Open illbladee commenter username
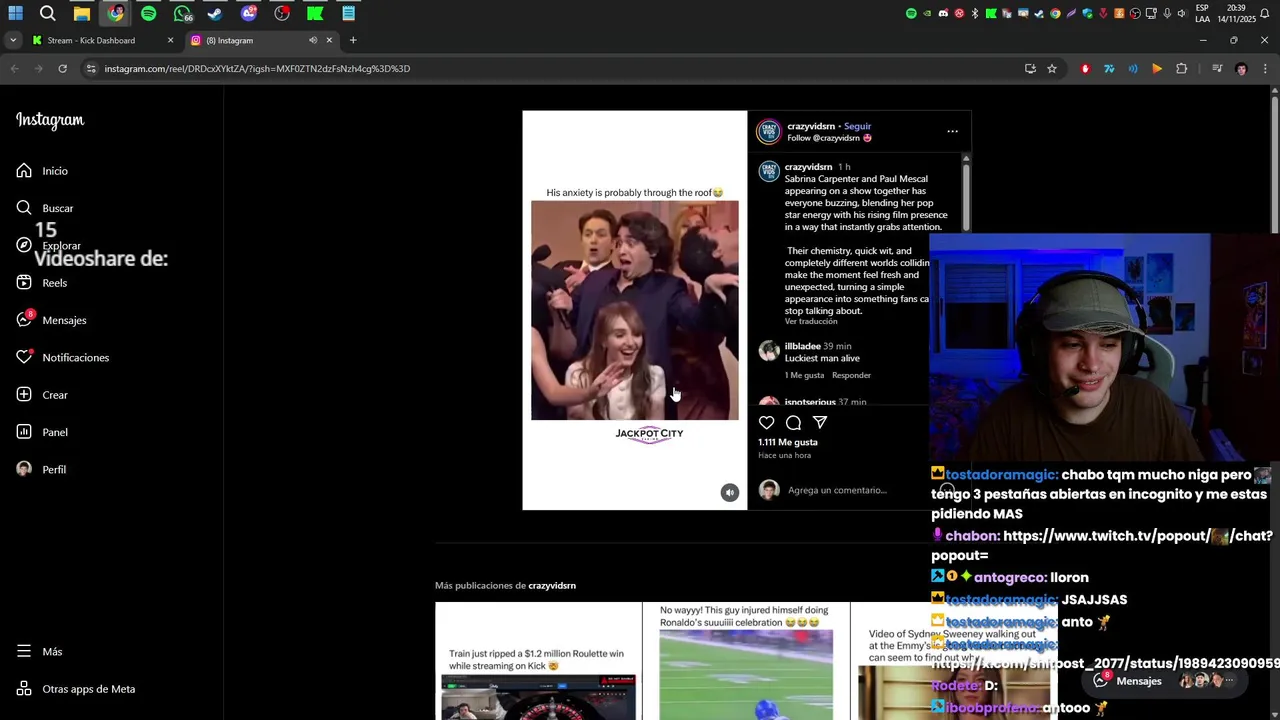Image resolution: width=1280 pixels, height=720 pixels. (802, 346)
